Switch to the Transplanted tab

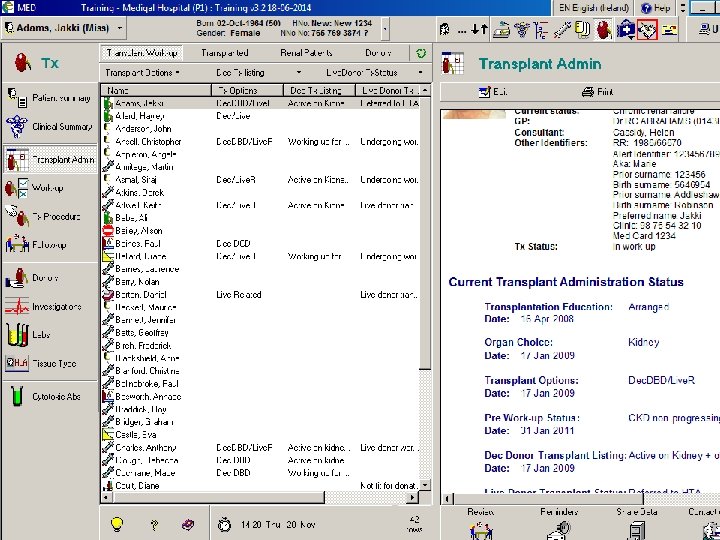pyautogui.click(x=224, y=52)
